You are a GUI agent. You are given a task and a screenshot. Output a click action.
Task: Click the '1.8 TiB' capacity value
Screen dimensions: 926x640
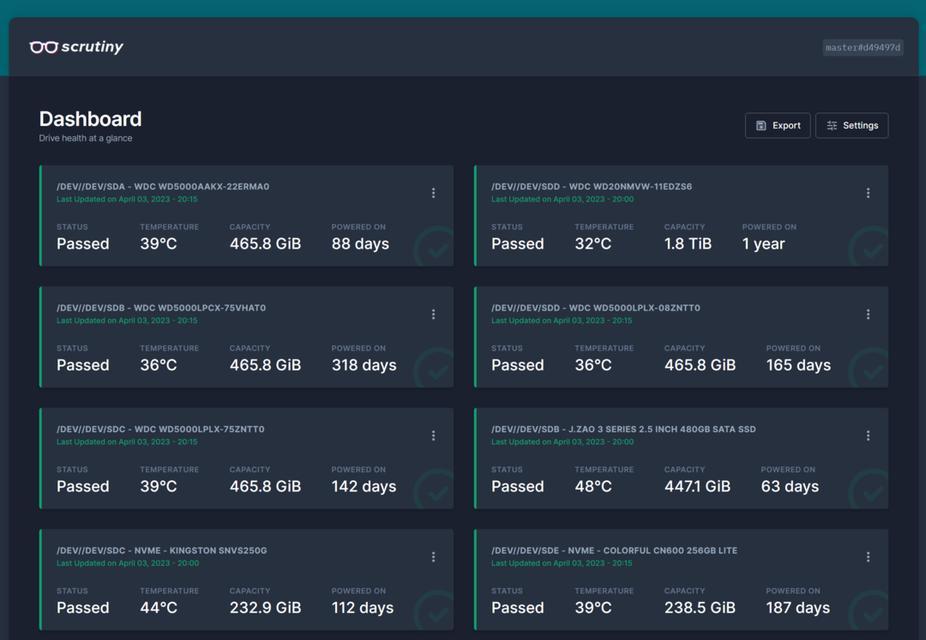coord(688,244)
